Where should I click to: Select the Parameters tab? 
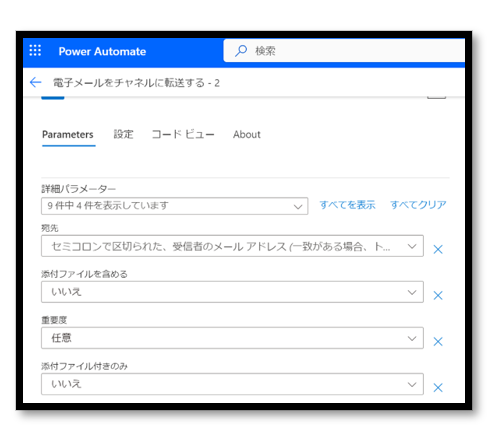(x=68, y=135)
